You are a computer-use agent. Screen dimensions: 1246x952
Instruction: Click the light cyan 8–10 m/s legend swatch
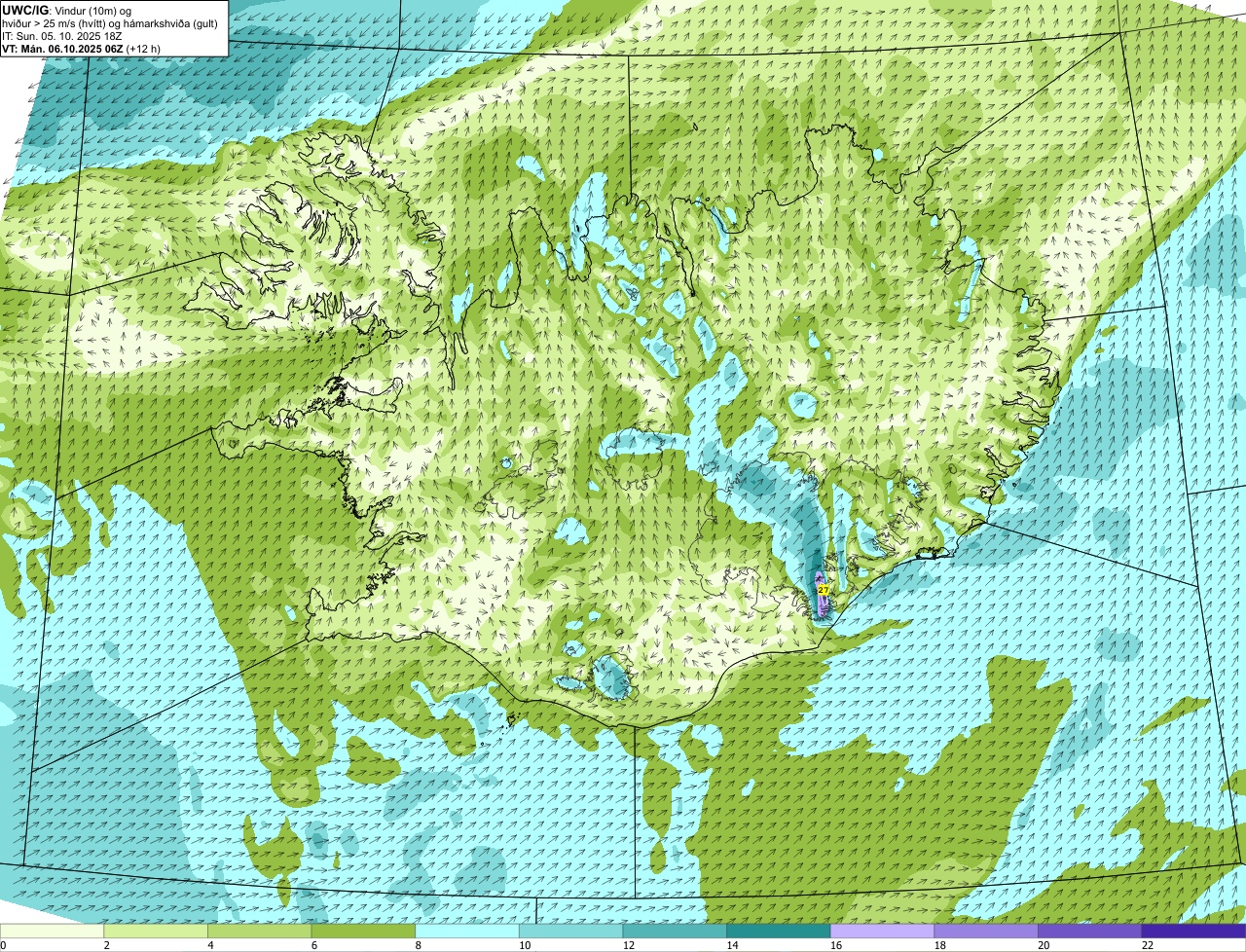pos(467,931)
